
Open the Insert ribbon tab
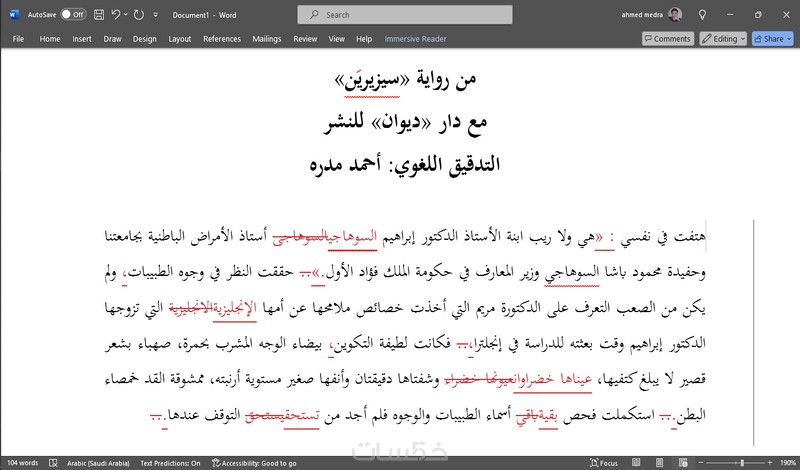tap(82, 39)
